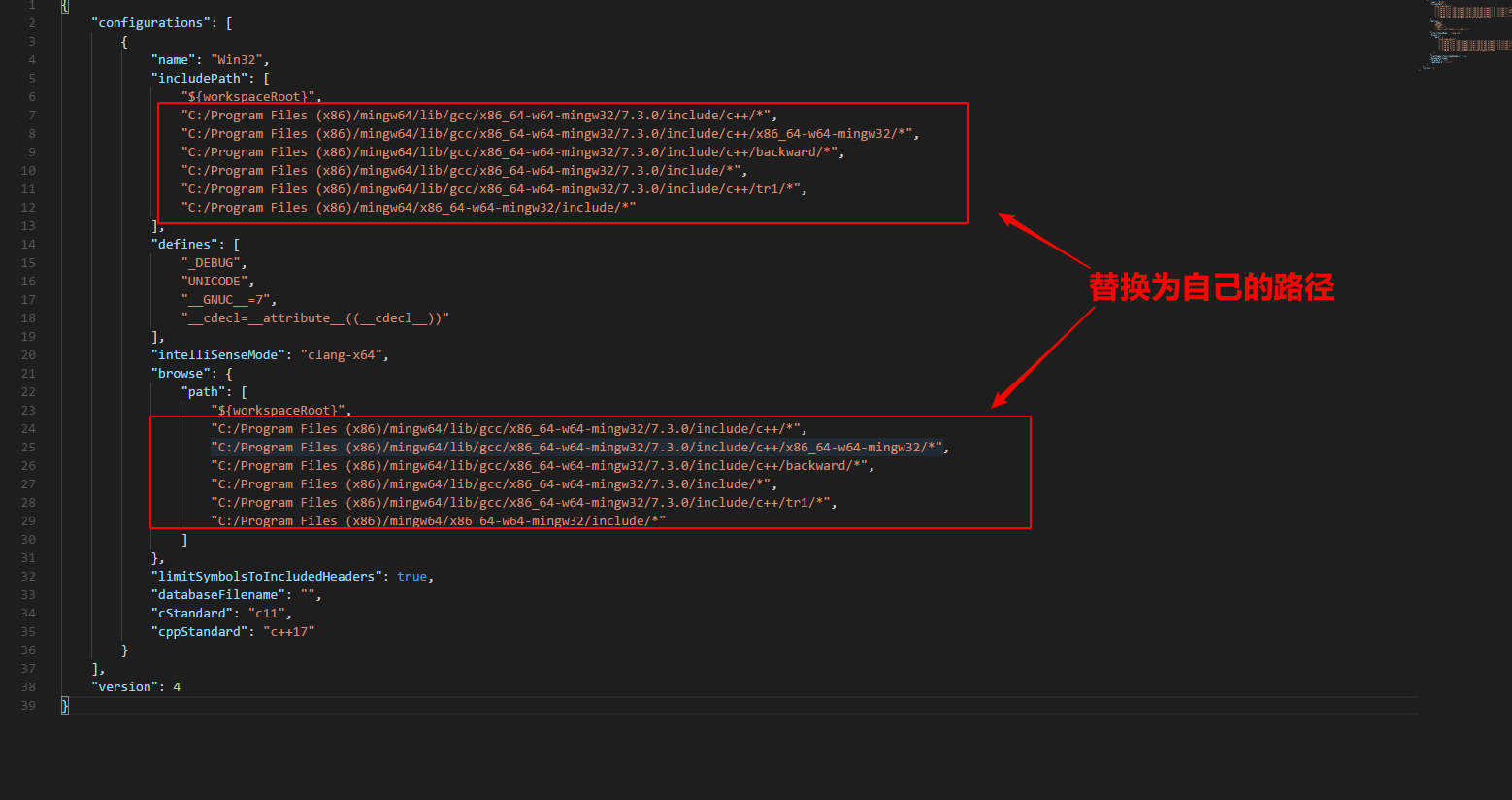Click the version number 4
The image size is (1512, 800).
(x=177, y=686)
